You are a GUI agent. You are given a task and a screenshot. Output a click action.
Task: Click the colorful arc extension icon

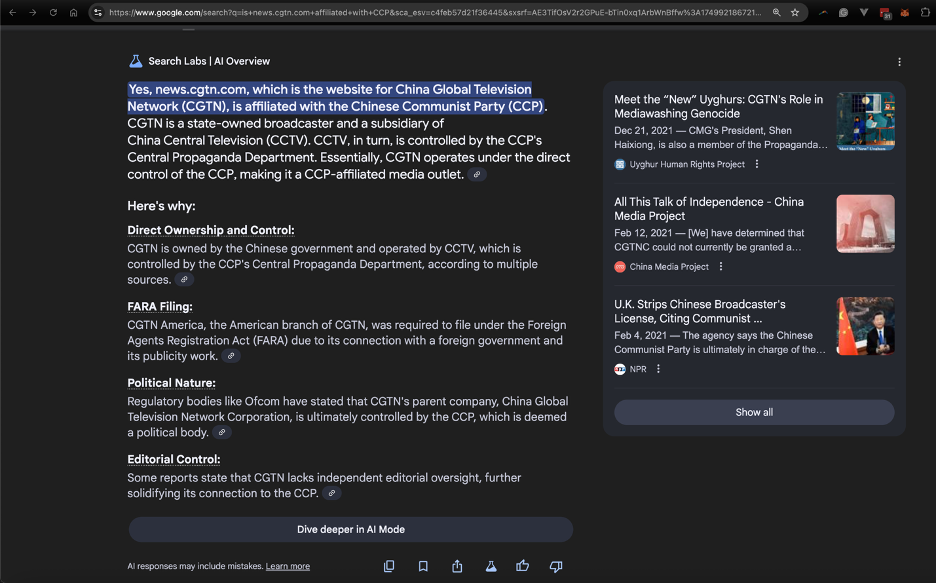[x=823, y=13]
